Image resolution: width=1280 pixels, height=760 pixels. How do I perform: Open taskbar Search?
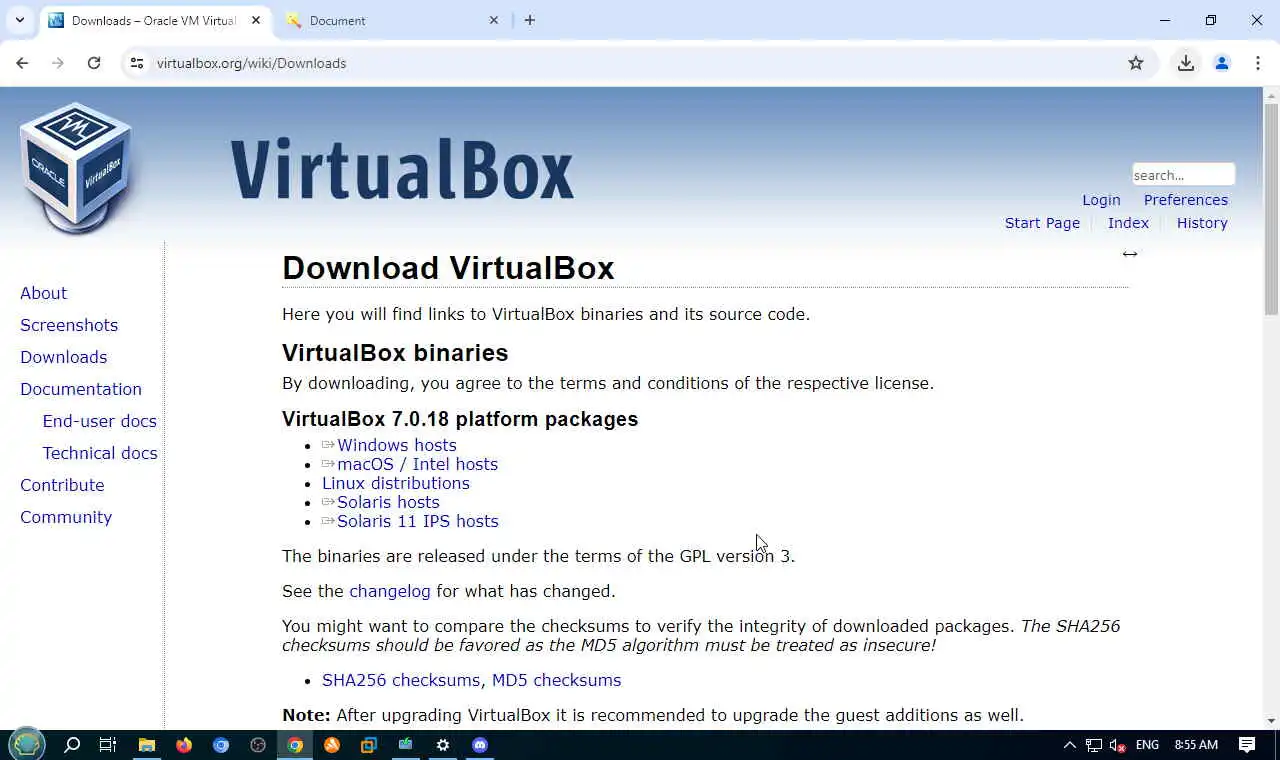click(72, 745)
